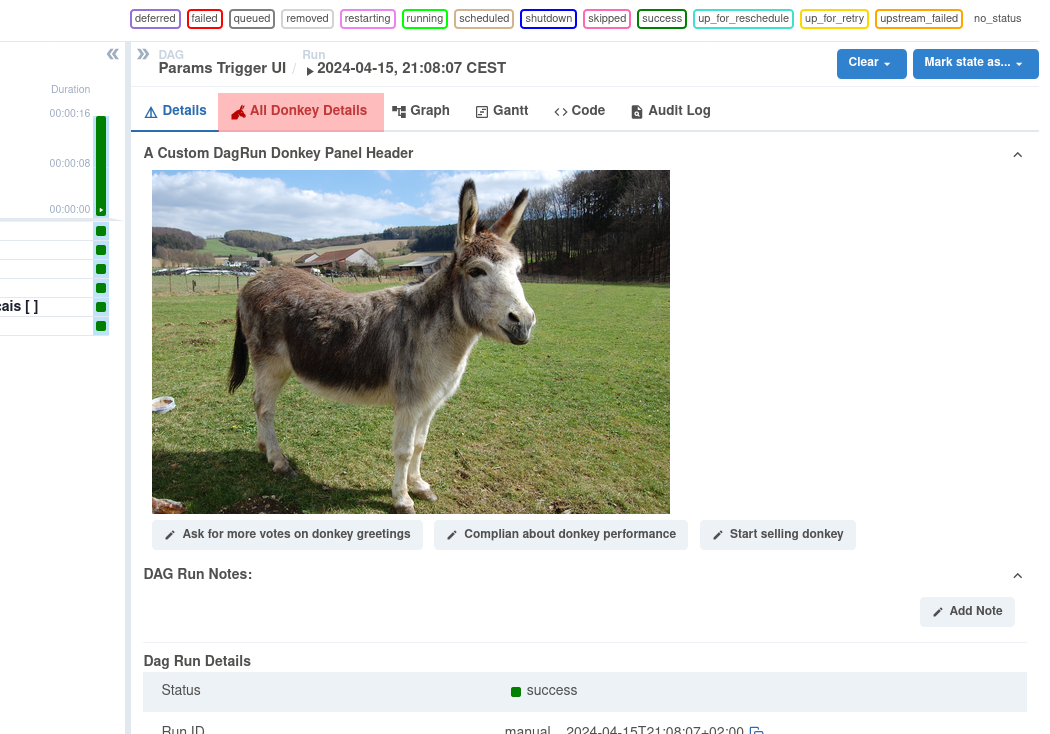Open the Clear dropdown menu

click(871, 64)
